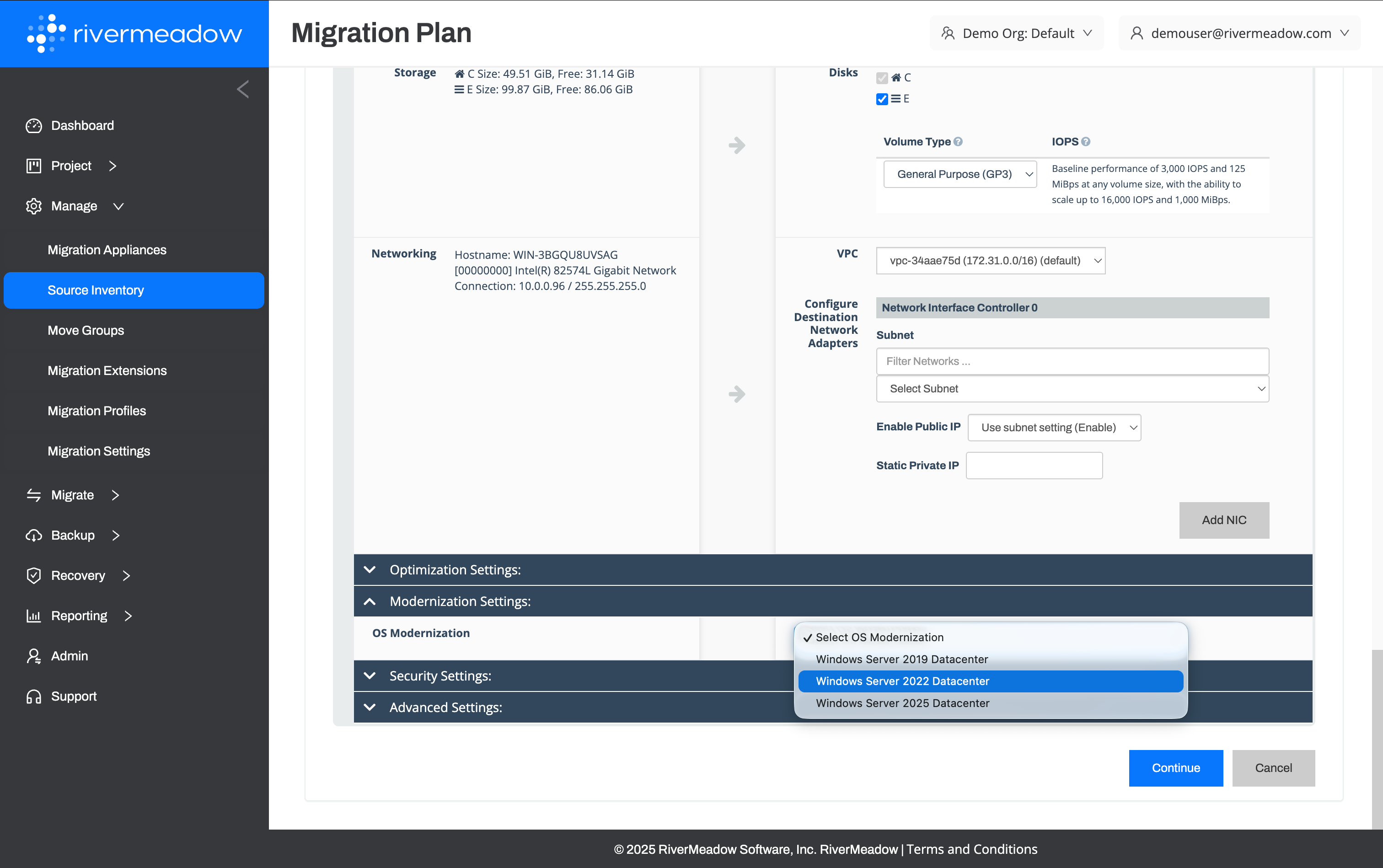This screenshot has width=1383, height=868.
Task: Collapse the Modernization Settings section
Action: coord(370,602)
